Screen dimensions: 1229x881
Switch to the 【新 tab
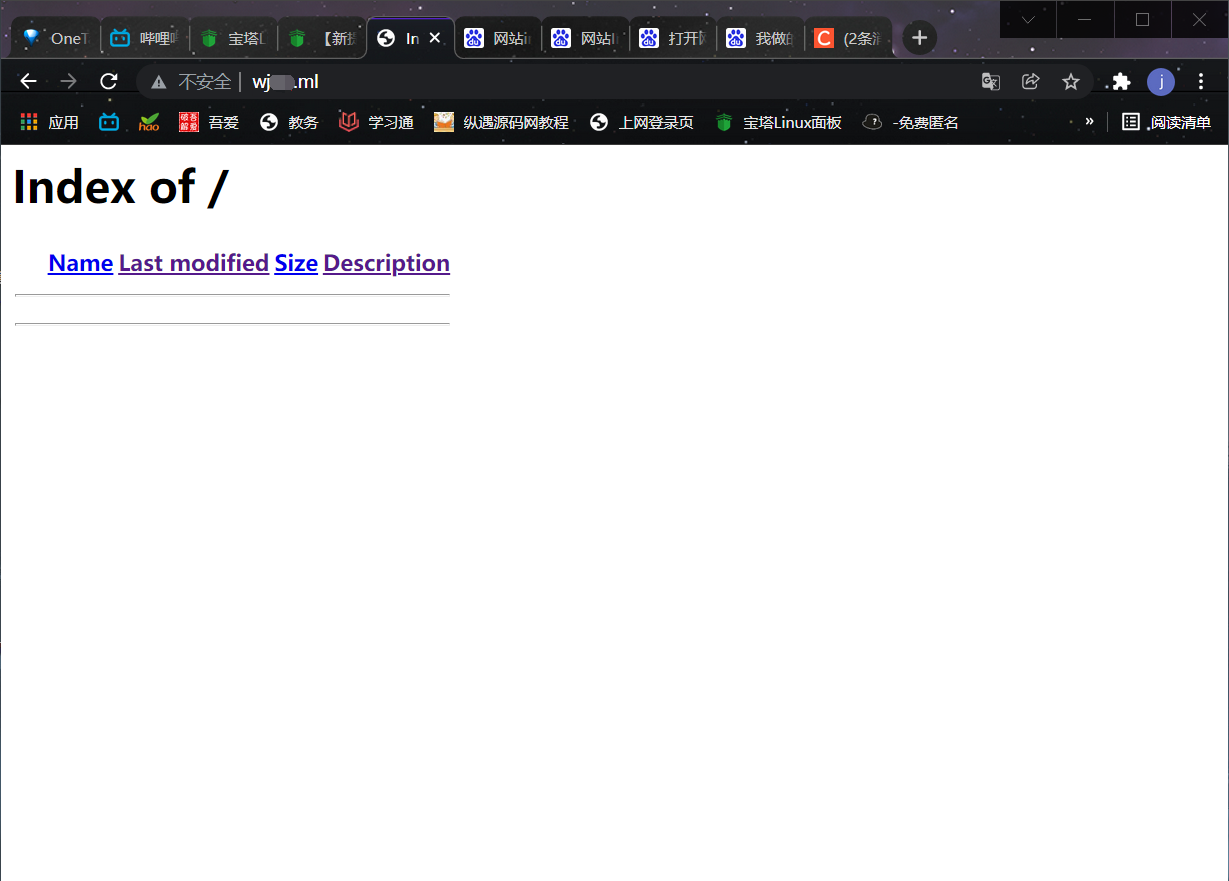(x=322, y=38)
